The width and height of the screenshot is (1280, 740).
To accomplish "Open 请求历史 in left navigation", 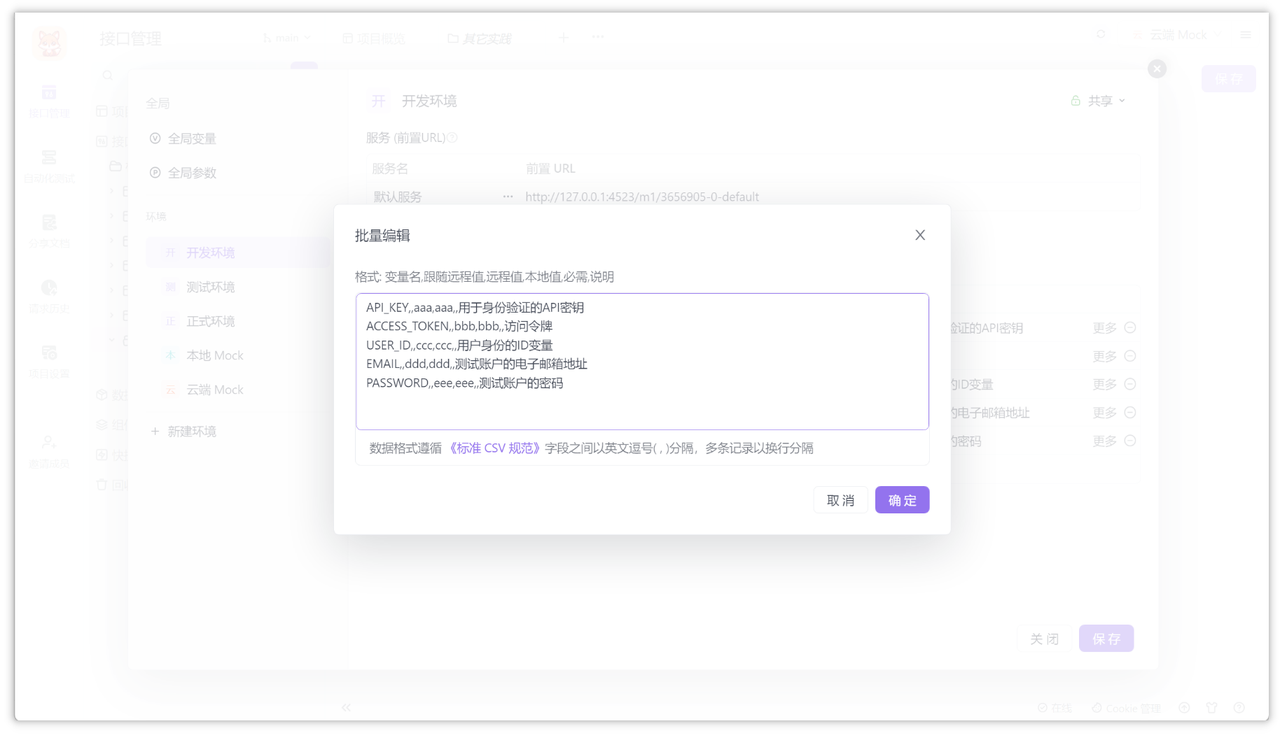I will pos(49,296).
